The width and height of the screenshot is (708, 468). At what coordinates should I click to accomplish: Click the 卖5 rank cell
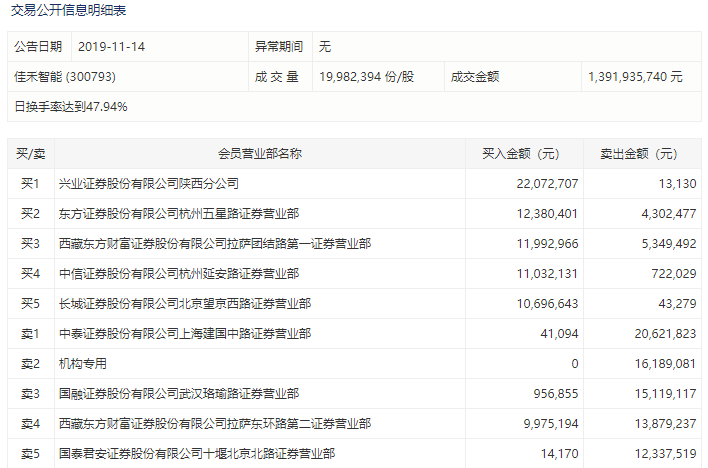(x=31, y=454)
